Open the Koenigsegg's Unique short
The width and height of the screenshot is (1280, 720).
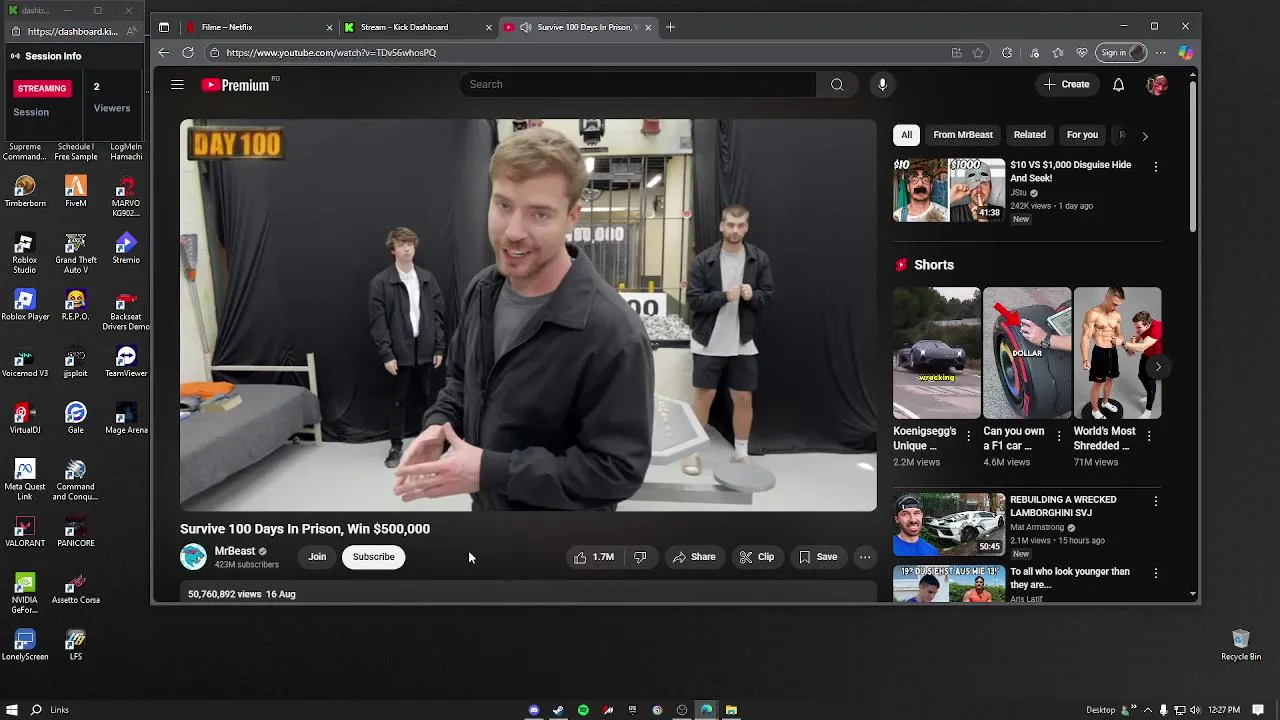937,353
